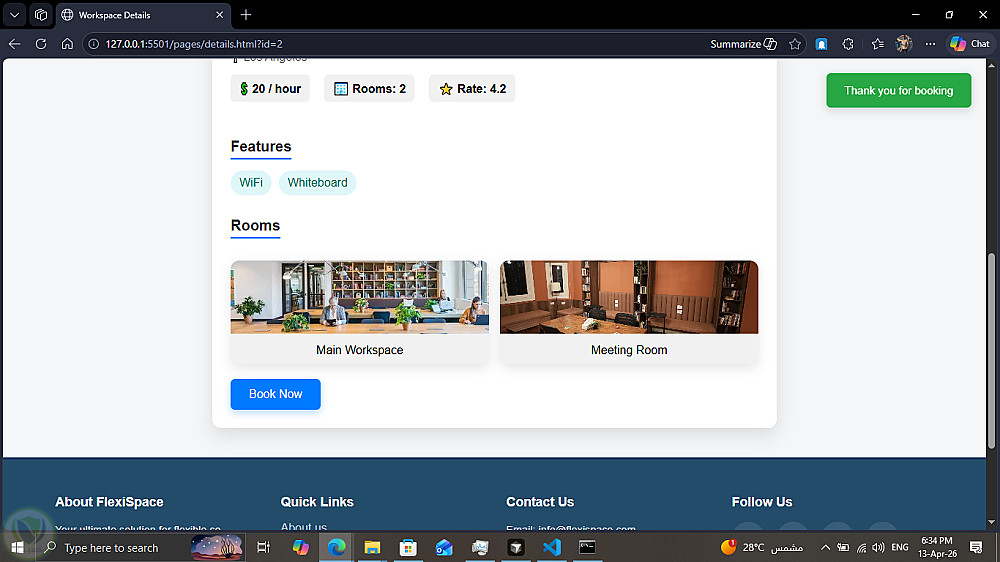1000x562 pixels.
Task: Open the notification center icon
Action: pos(976,547)
